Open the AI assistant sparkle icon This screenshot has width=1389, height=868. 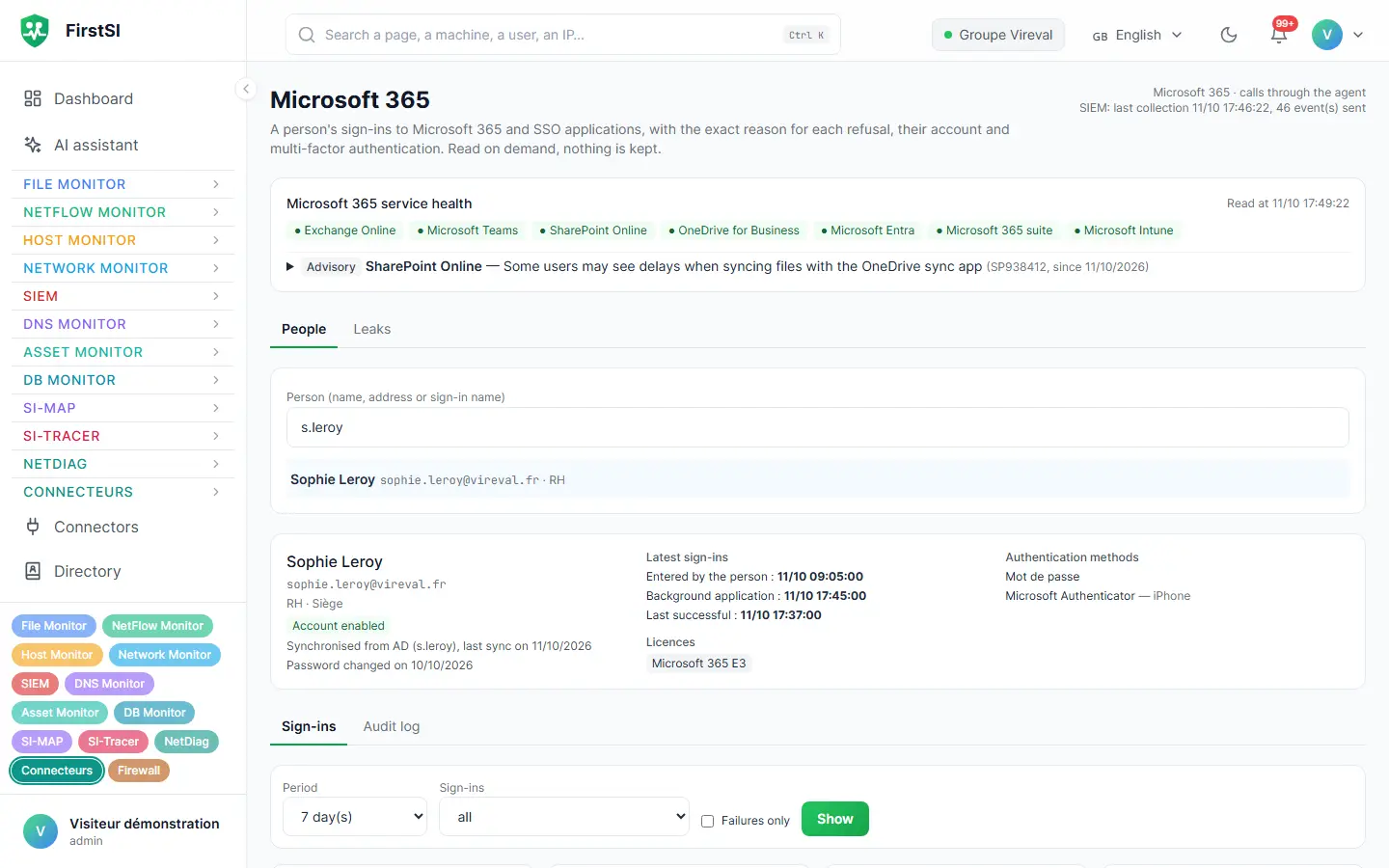point(33,145)
